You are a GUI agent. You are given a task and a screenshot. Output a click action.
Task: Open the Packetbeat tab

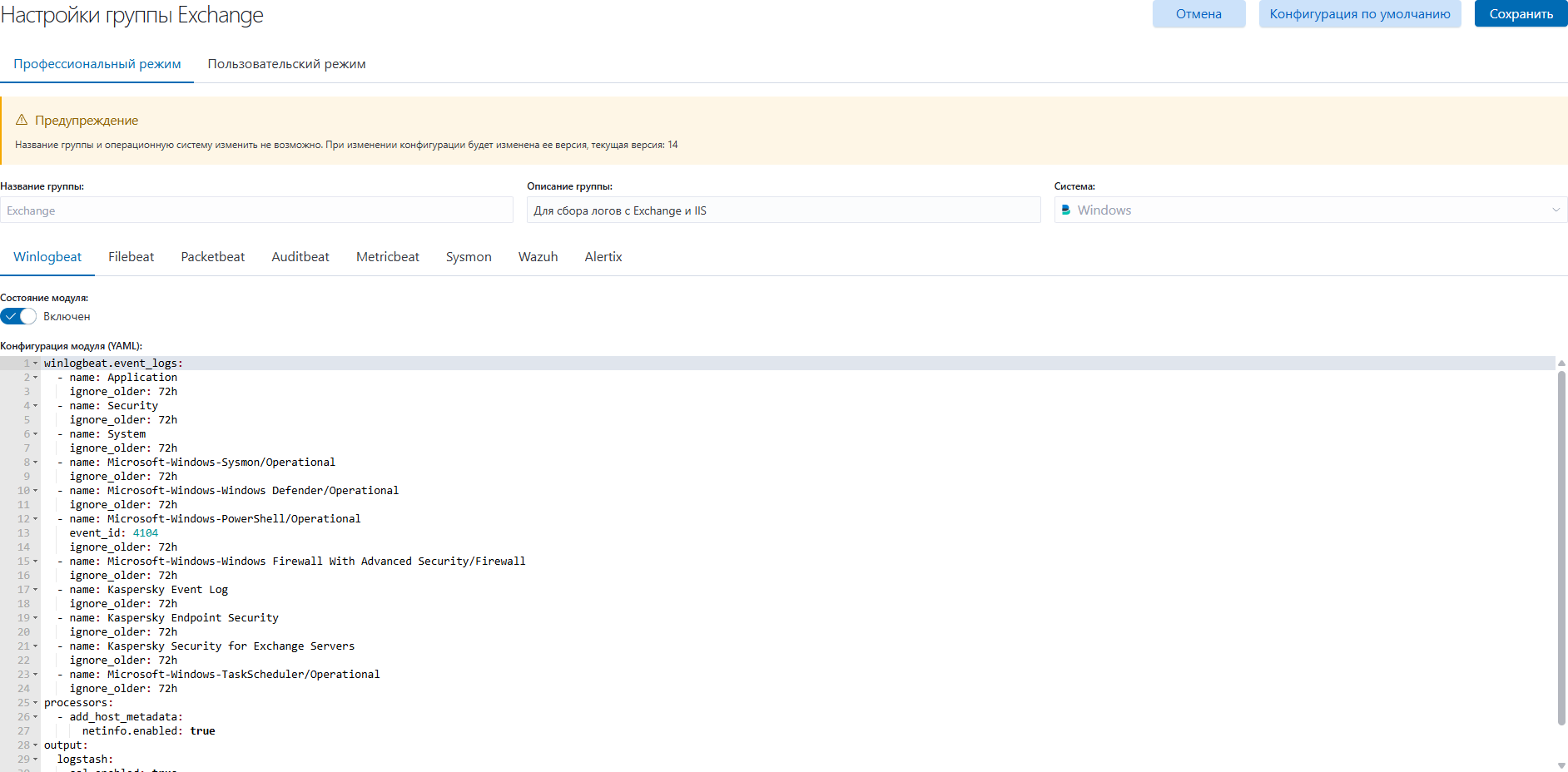[213, 257]
